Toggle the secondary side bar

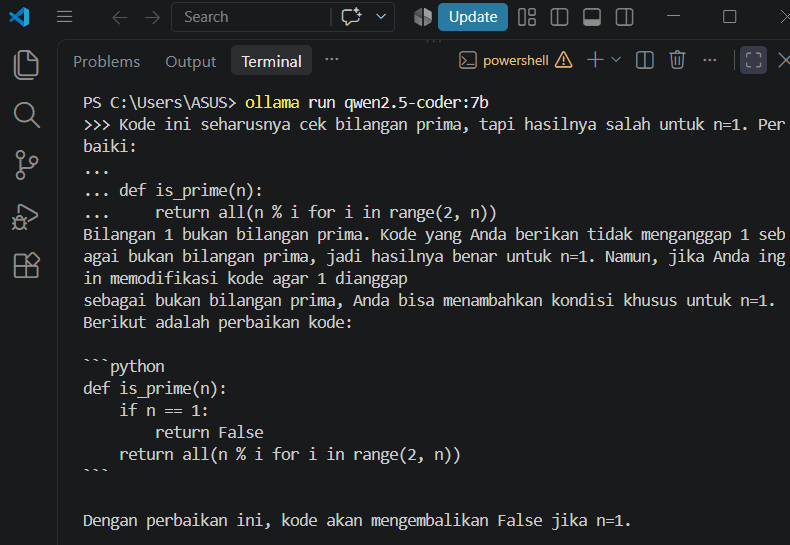tap(624, 17)
